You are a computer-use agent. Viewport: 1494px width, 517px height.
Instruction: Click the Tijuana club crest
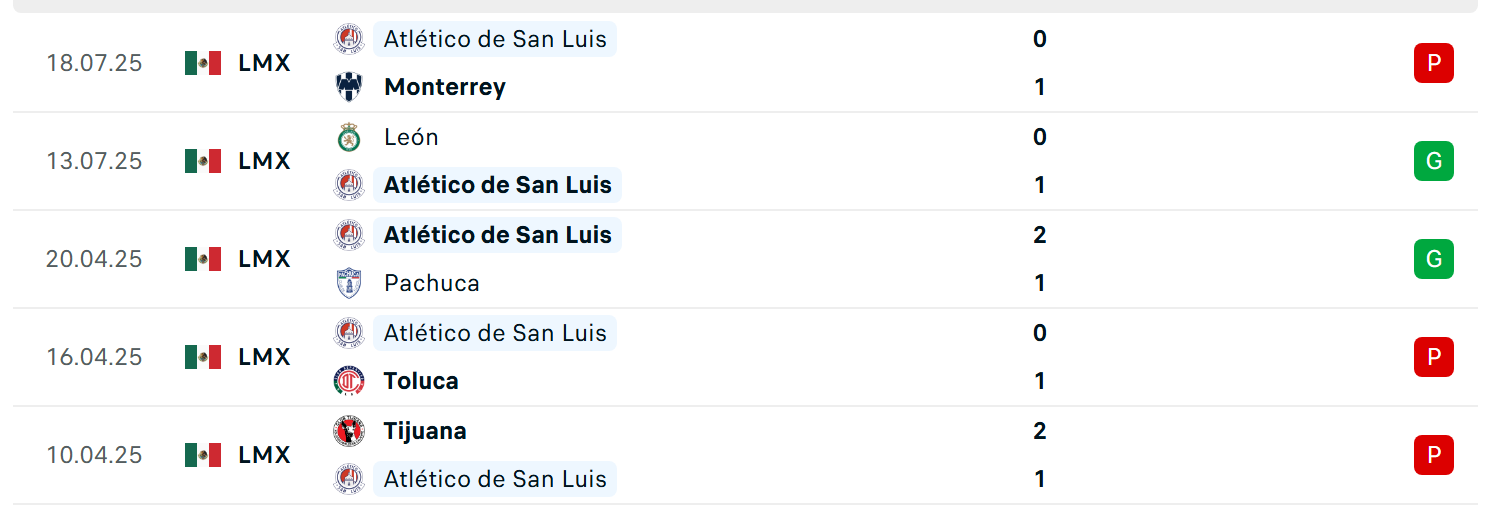coord(349,431)
